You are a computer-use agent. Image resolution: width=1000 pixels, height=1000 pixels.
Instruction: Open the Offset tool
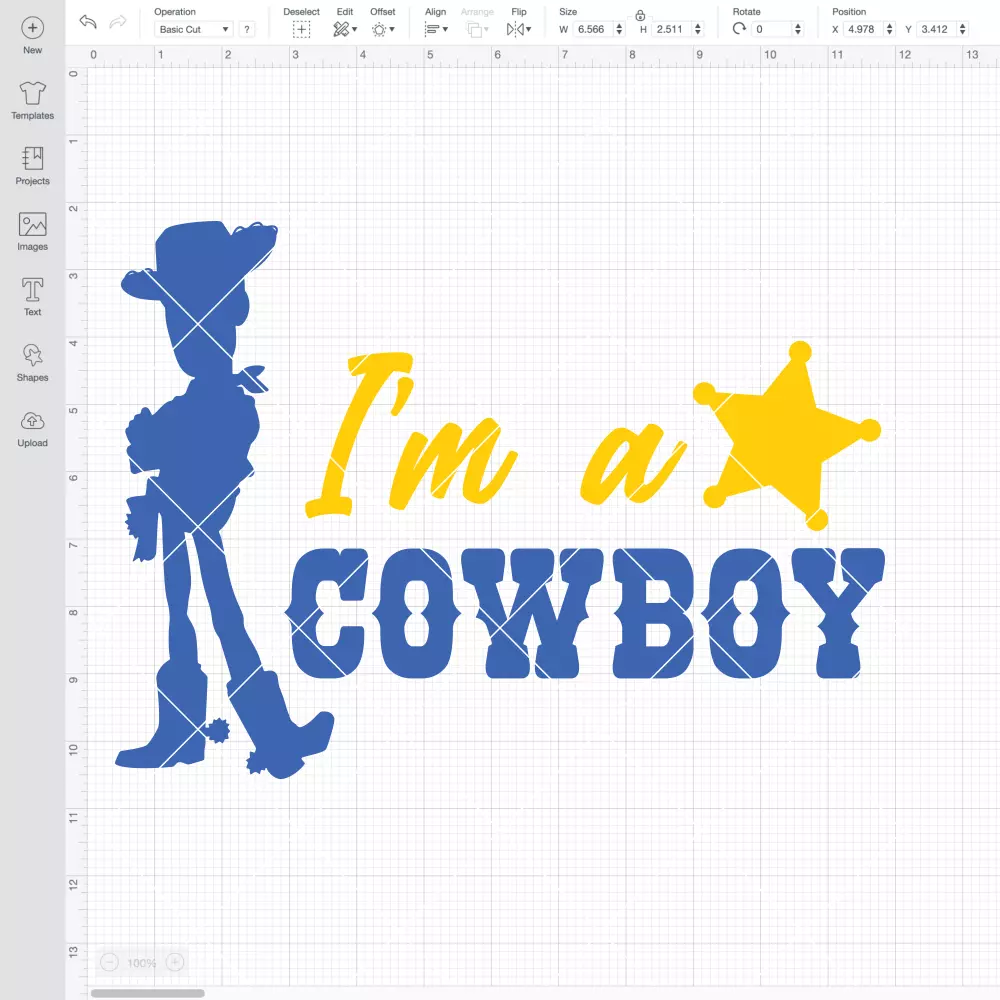383,29
